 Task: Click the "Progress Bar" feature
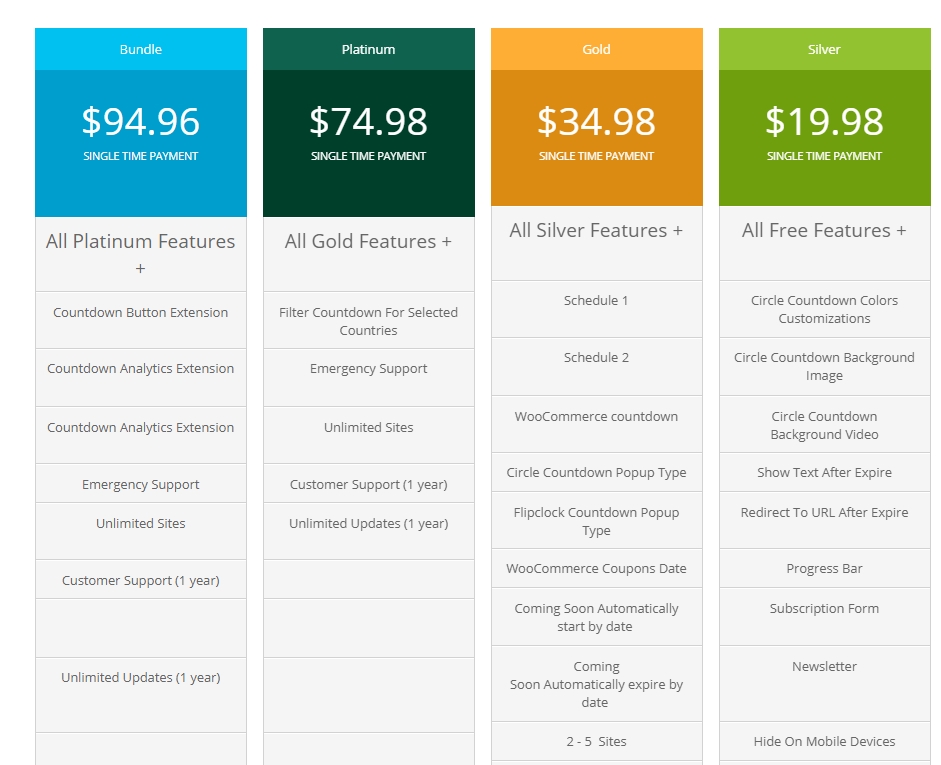pos(825,568)
